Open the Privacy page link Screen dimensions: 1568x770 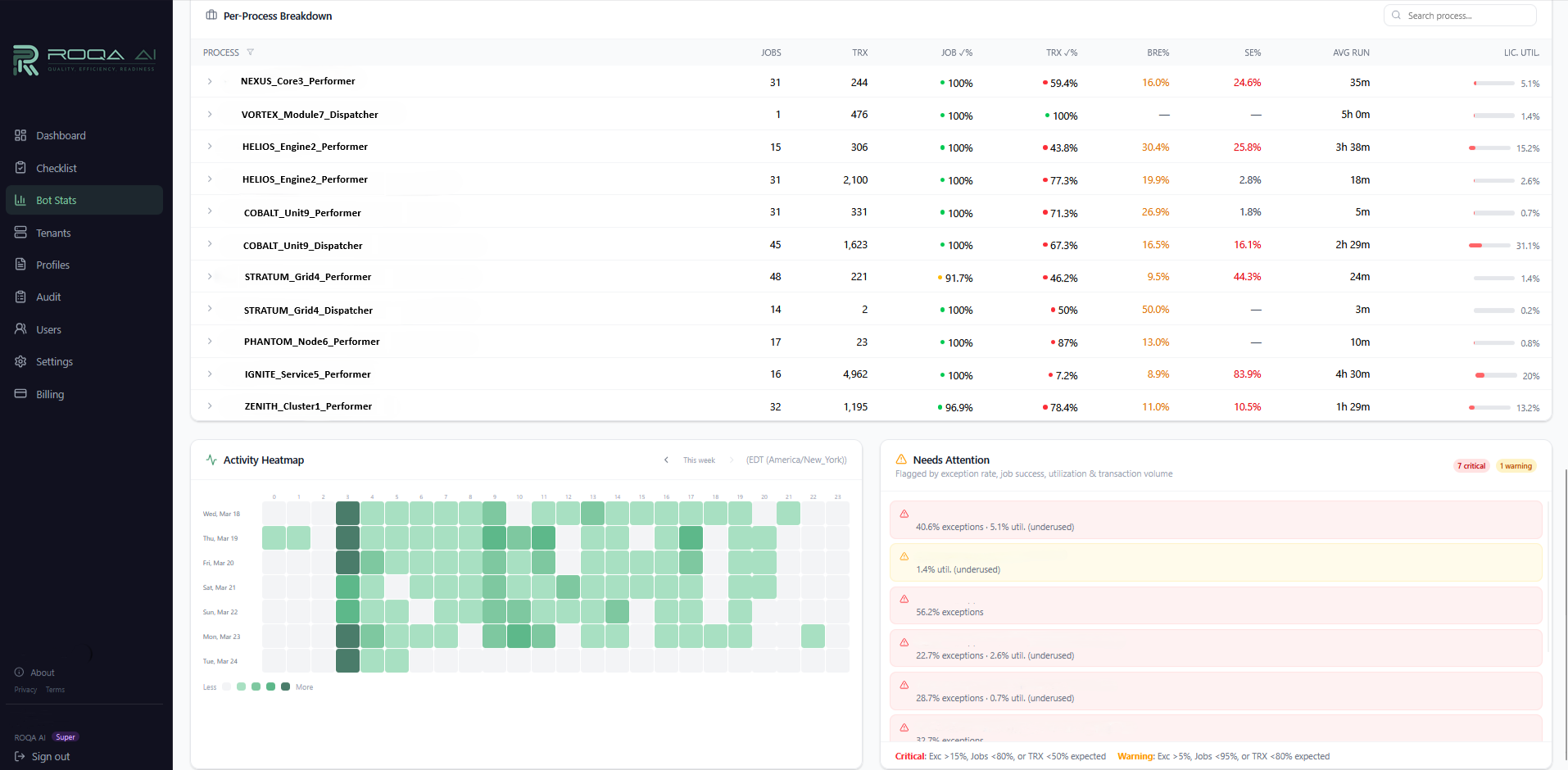25,690
